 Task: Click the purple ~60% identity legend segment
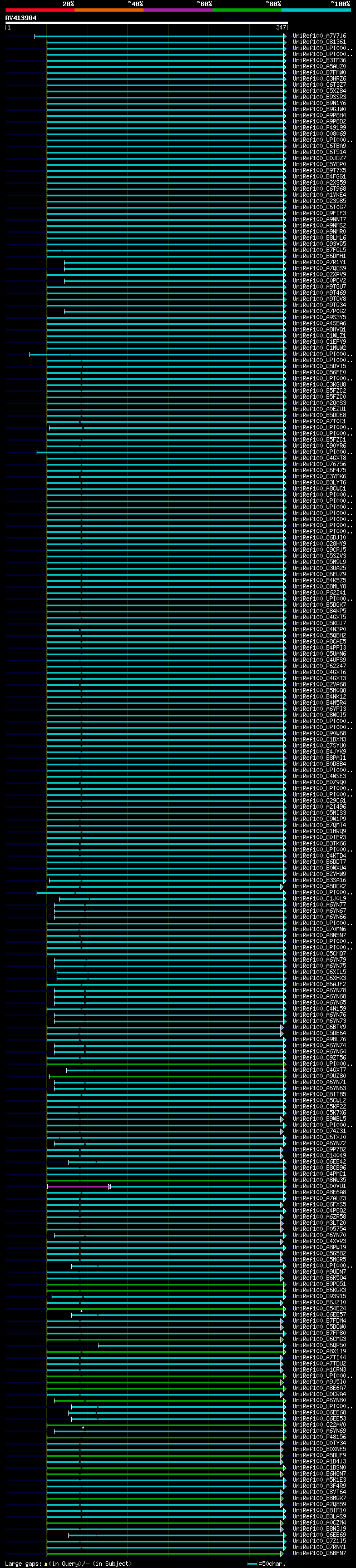pyautogui.click(x=177, y=11)
